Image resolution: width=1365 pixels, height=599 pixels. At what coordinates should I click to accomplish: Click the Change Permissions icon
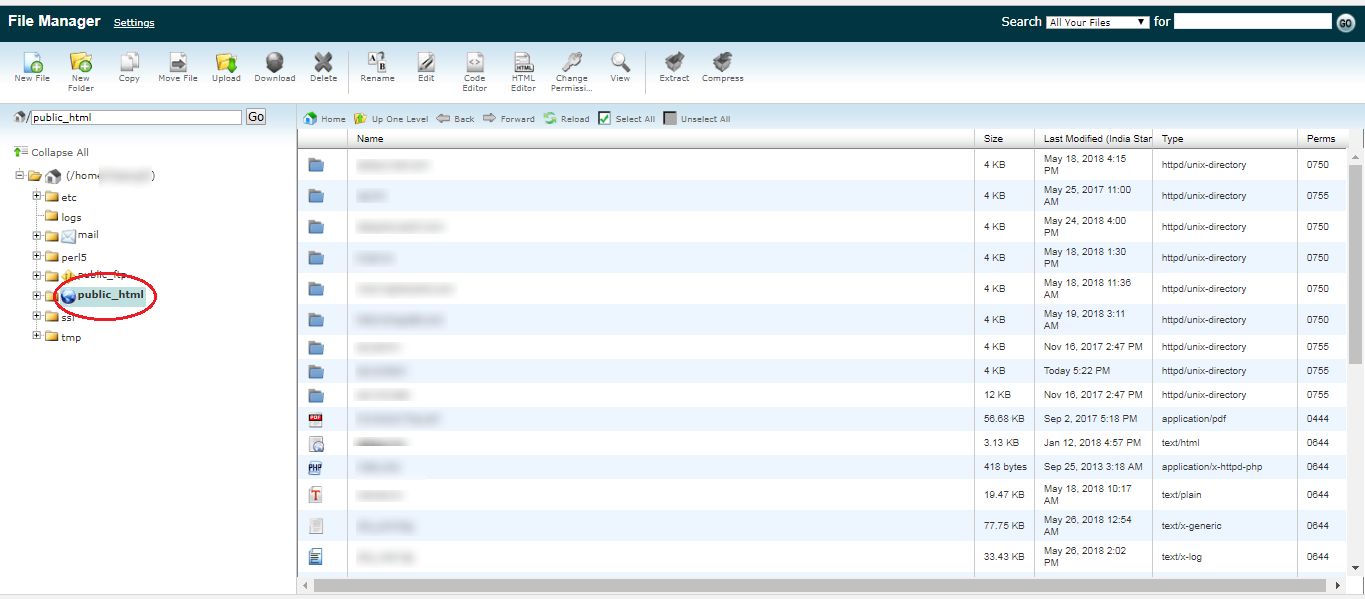point(572,71)
